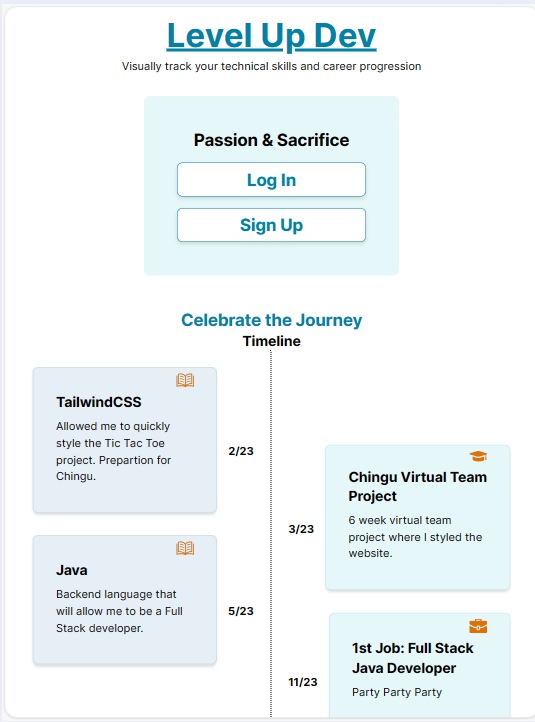Click the book icon on TailwindCSS card
Image resolution: width=535 pixels, height=722 pixels.
coord(185,380)
